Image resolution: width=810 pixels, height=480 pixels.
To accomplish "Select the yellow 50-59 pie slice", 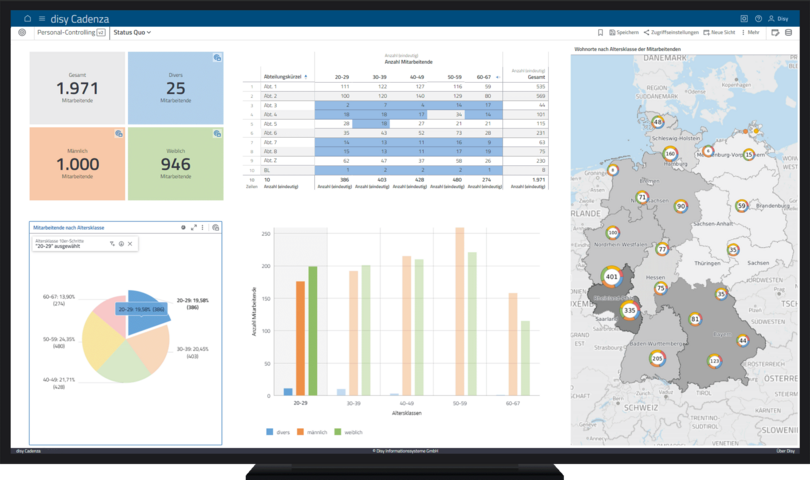I will pos(100,340).
